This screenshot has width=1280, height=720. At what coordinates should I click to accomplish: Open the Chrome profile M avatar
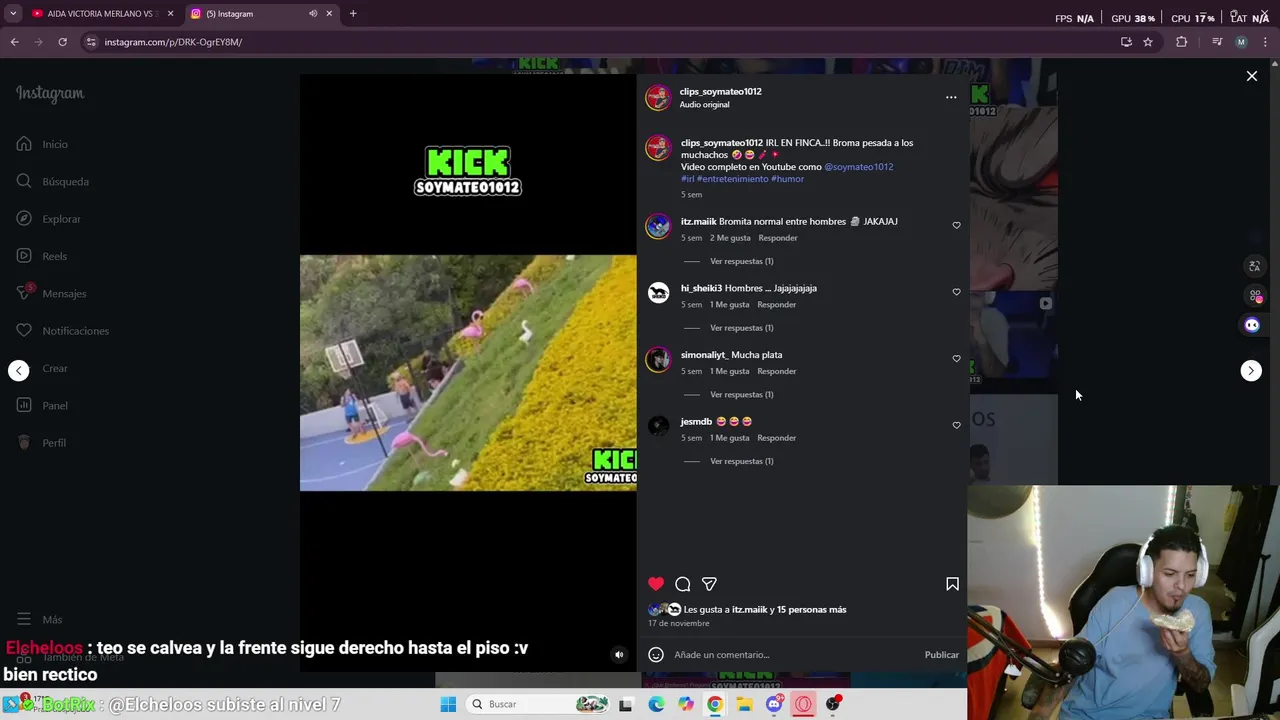[1241, 42]
